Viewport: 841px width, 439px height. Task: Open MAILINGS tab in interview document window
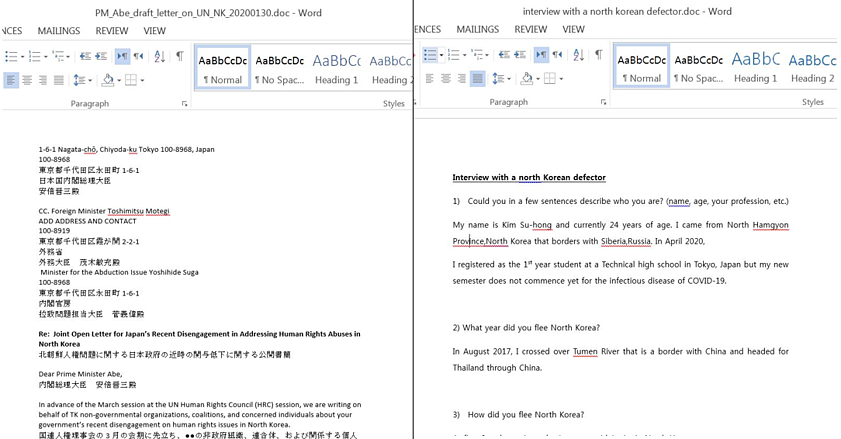478,29
